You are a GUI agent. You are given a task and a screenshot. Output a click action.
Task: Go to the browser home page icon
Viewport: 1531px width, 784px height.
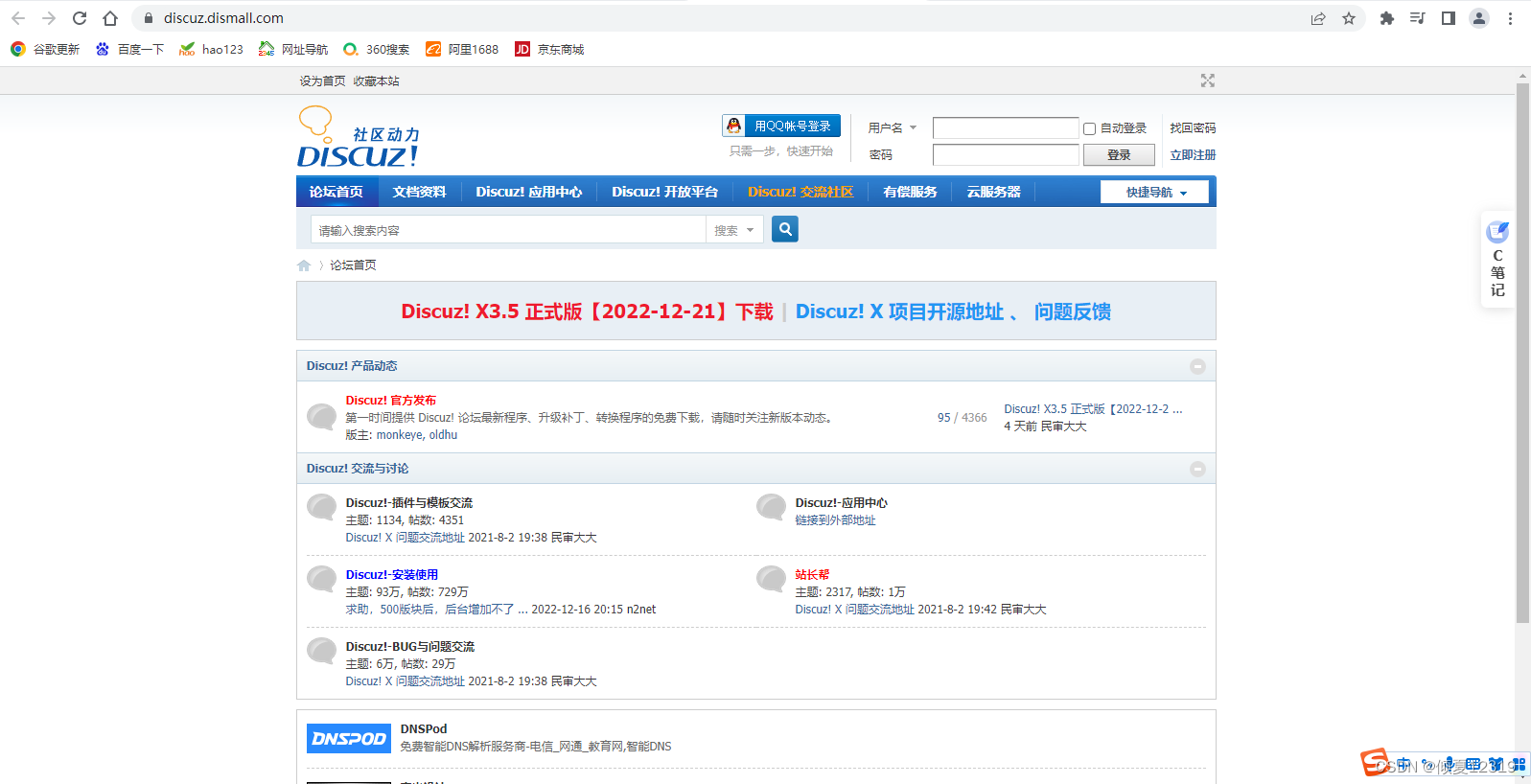(110, 18)
